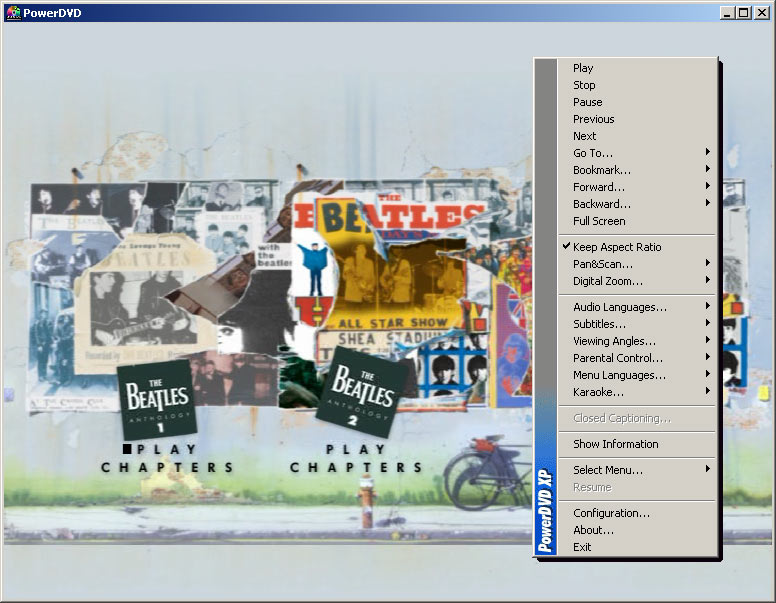
Task: Minimize the PowerDVD window
Action: pos(727,13)
